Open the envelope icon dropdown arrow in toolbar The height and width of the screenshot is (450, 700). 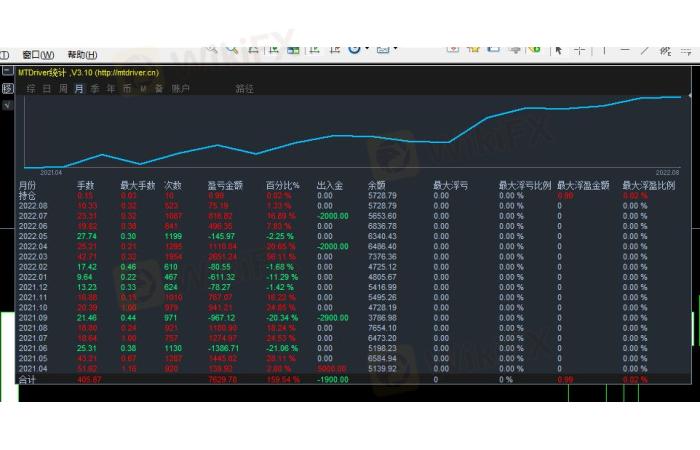click(396, 49)
